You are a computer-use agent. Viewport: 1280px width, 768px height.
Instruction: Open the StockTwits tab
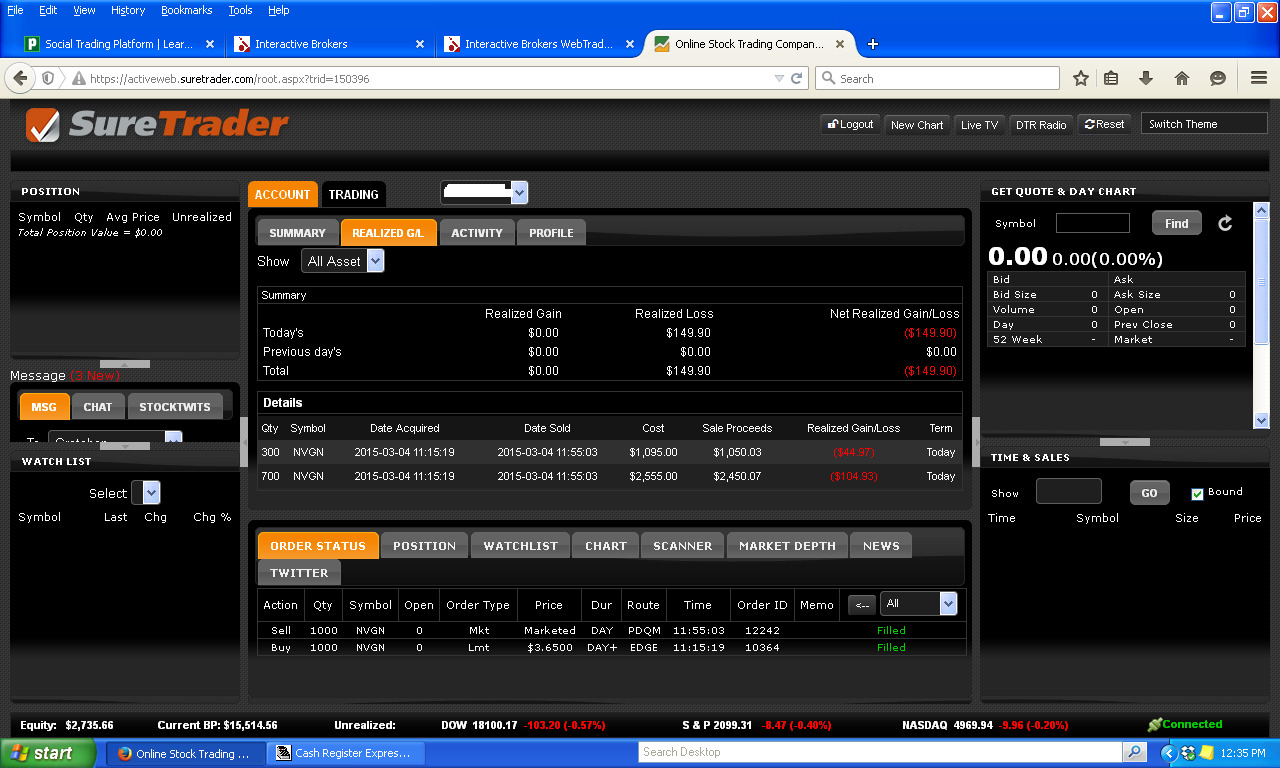pos(175,407)
